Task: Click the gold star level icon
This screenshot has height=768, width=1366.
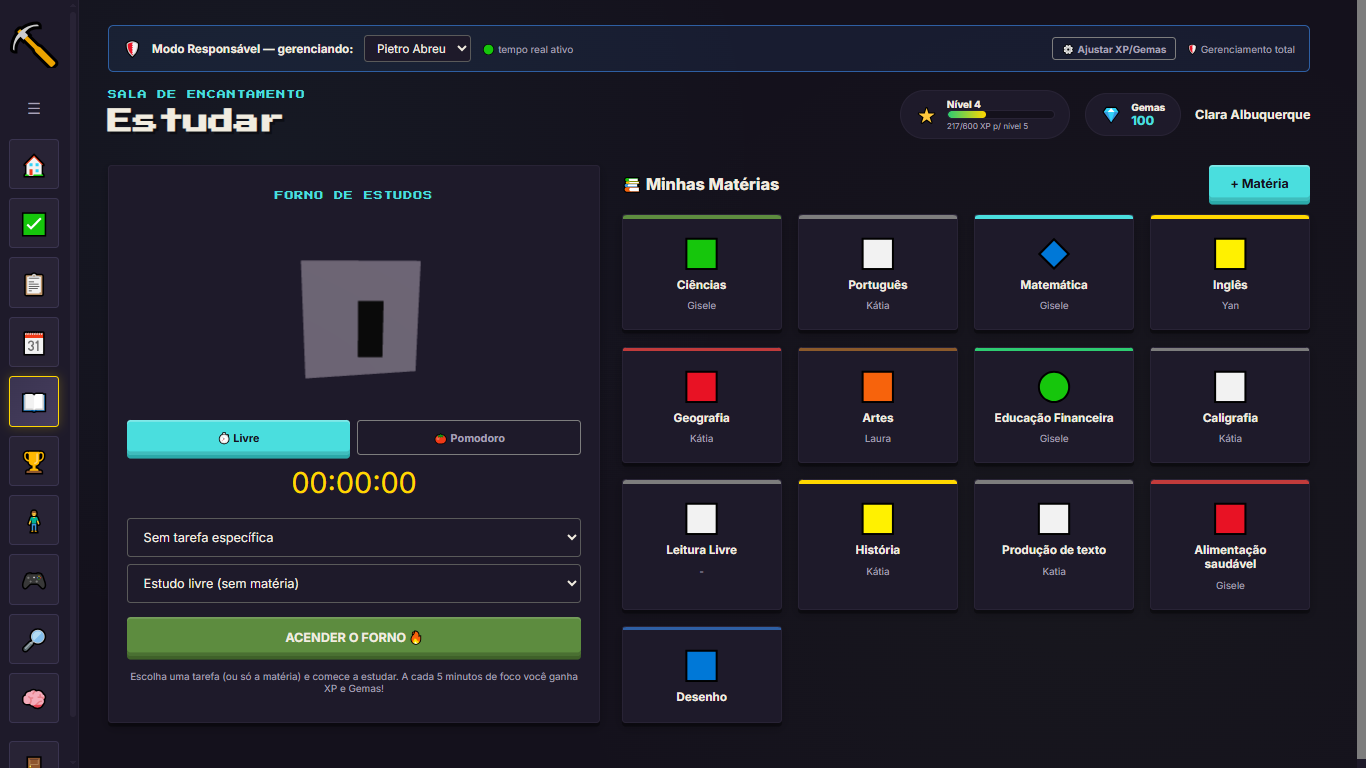Action: pyautogui.click(x=926, y=115)
